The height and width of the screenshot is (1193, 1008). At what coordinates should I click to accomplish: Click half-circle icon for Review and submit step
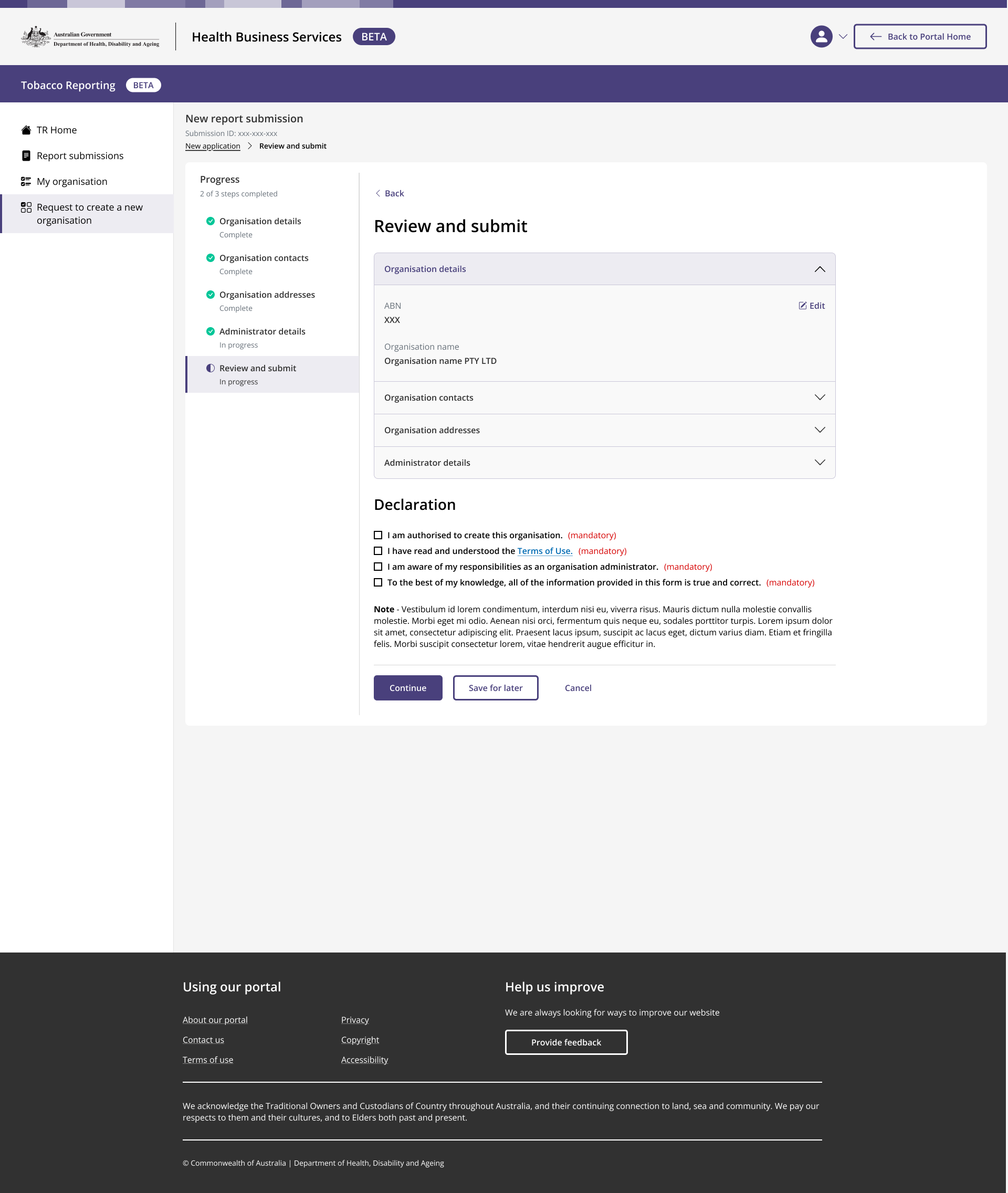pyautogui.click(x=211, y=368)
